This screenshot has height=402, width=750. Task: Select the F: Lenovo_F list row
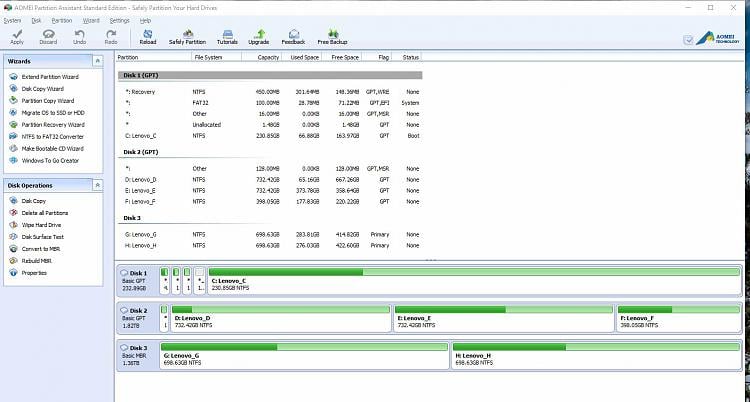(x=270, y=202)
